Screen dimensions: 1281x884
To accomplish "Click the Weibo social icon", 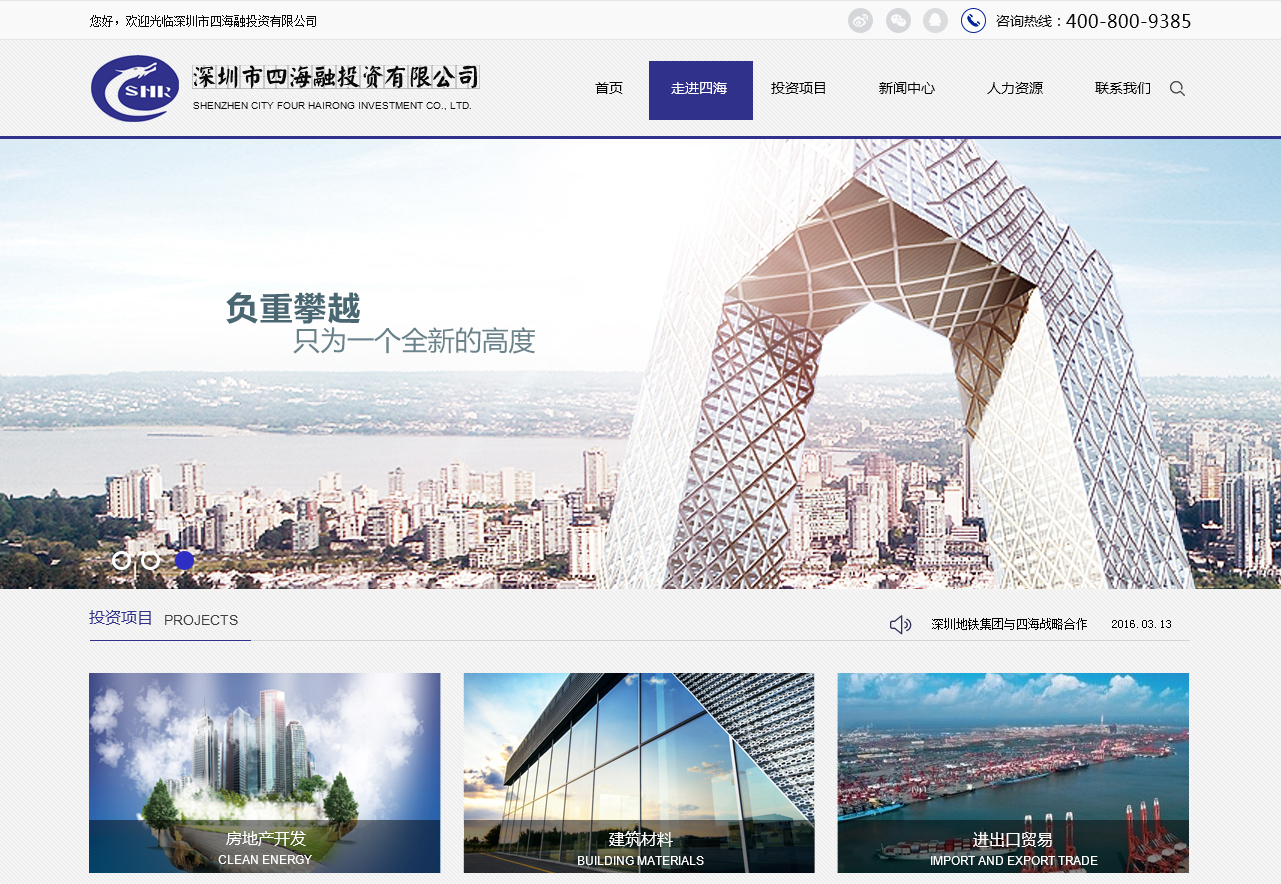I will tap(860, 21).
